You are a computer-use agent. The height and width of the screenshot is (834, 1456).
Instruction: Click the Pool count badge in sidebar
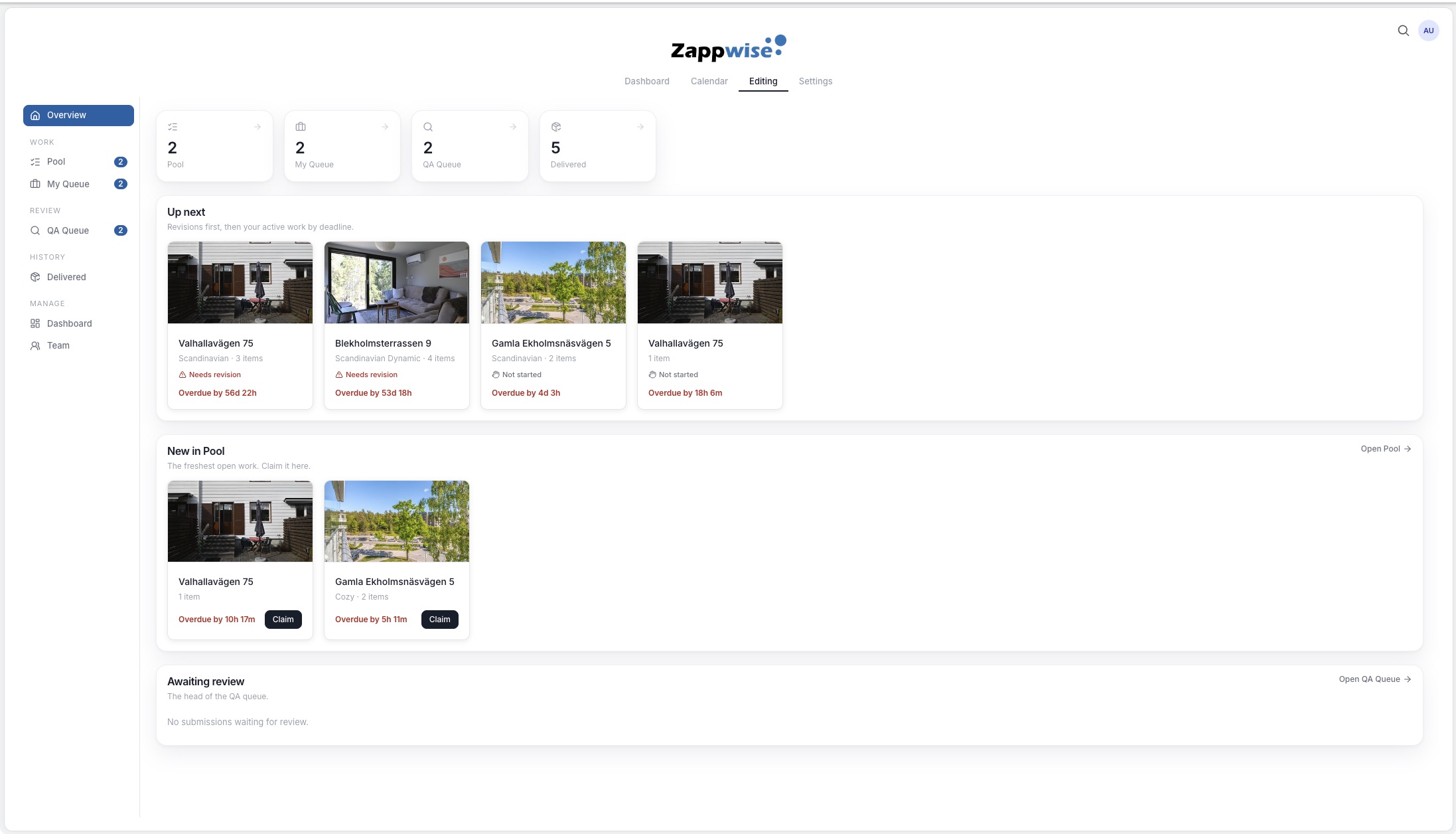pos(121,161)
